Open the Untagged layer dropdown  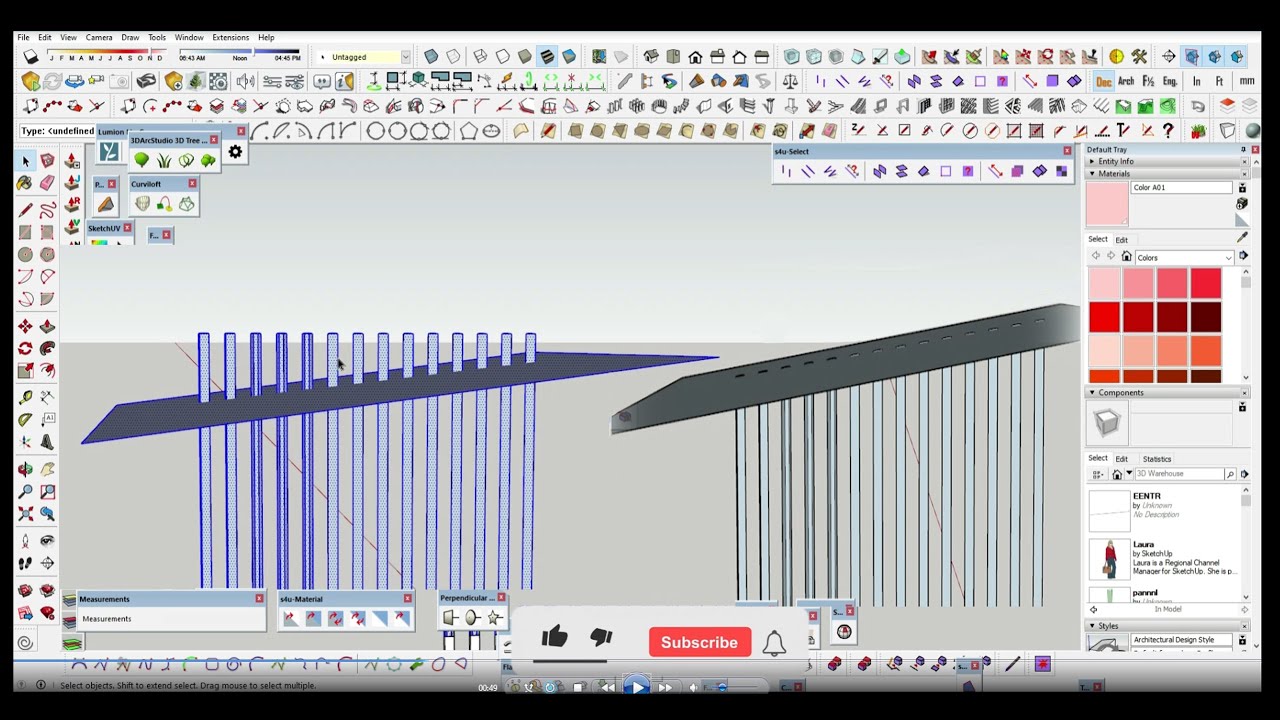click(362, 57)
